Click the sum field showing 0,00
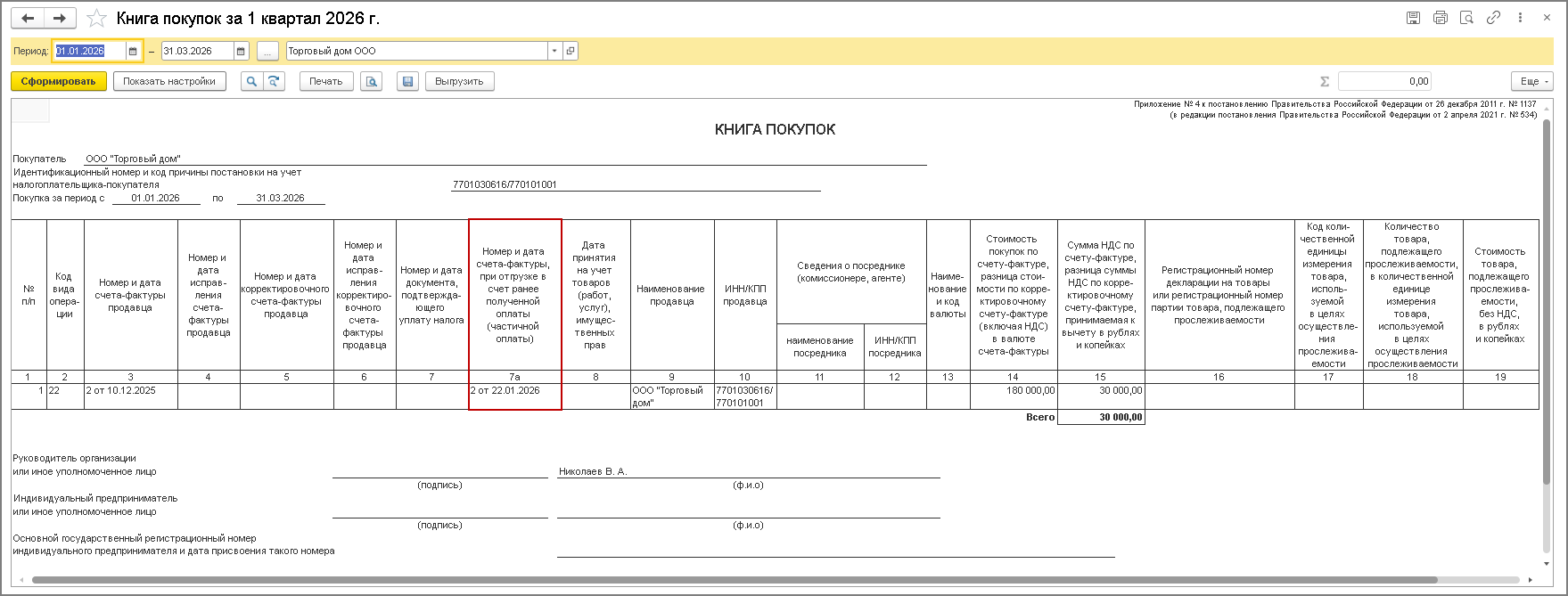1568x596 pixels. pyautogui.click(x=1385, y=81)
